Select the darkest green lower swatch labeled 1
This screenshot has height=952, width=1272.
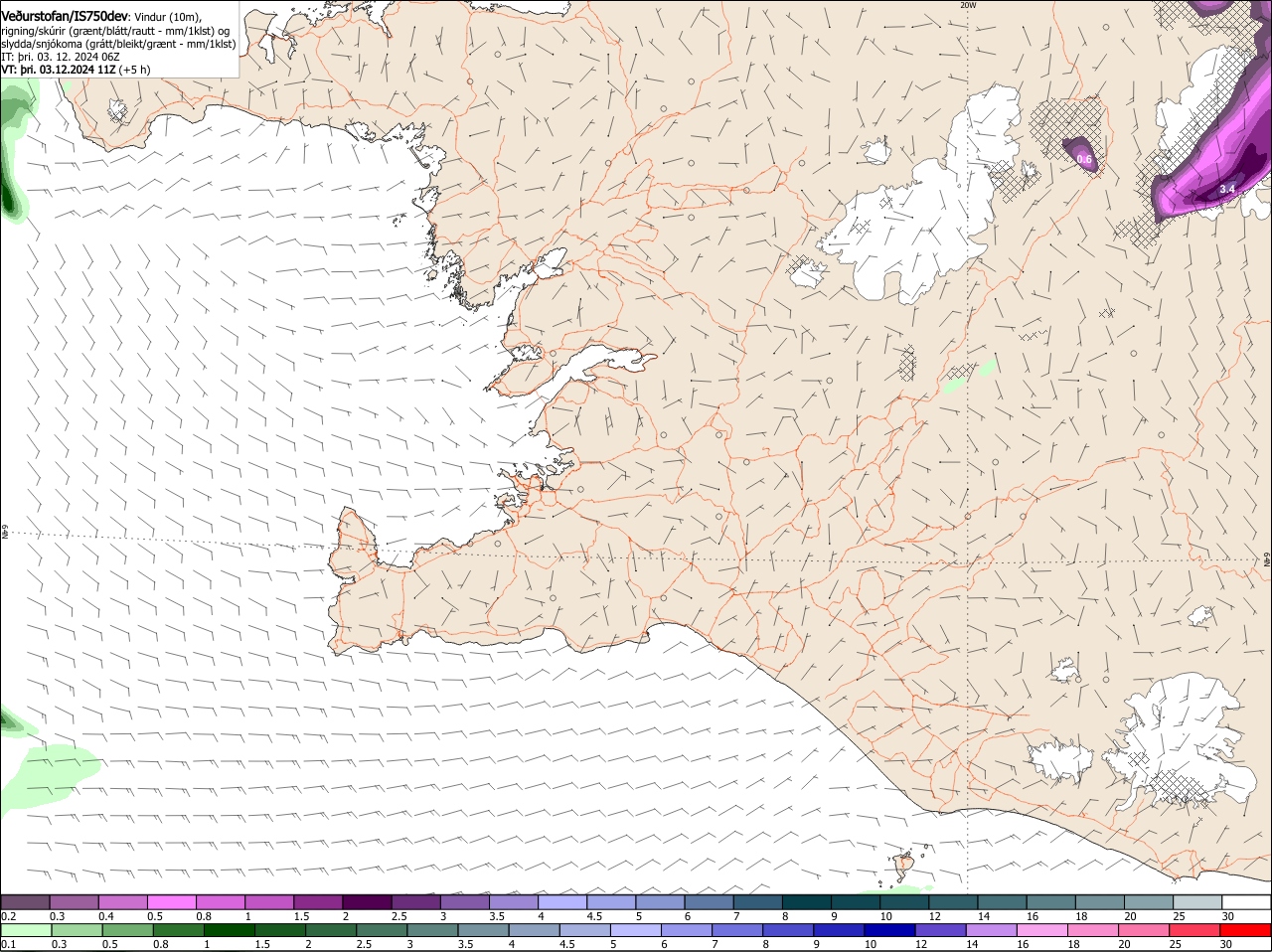click(229, 930)
